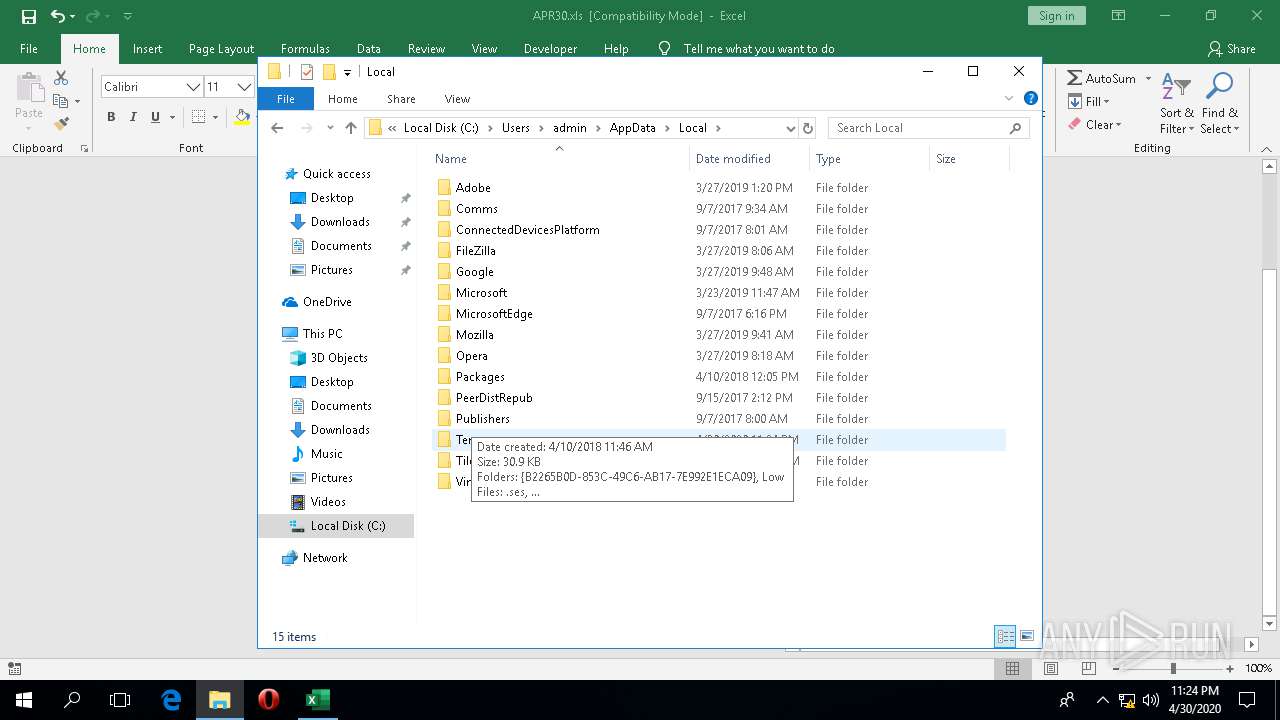The image size is (1280, 720).
Task: Switch to the Explorer View tab
Action: pos(457,99)
